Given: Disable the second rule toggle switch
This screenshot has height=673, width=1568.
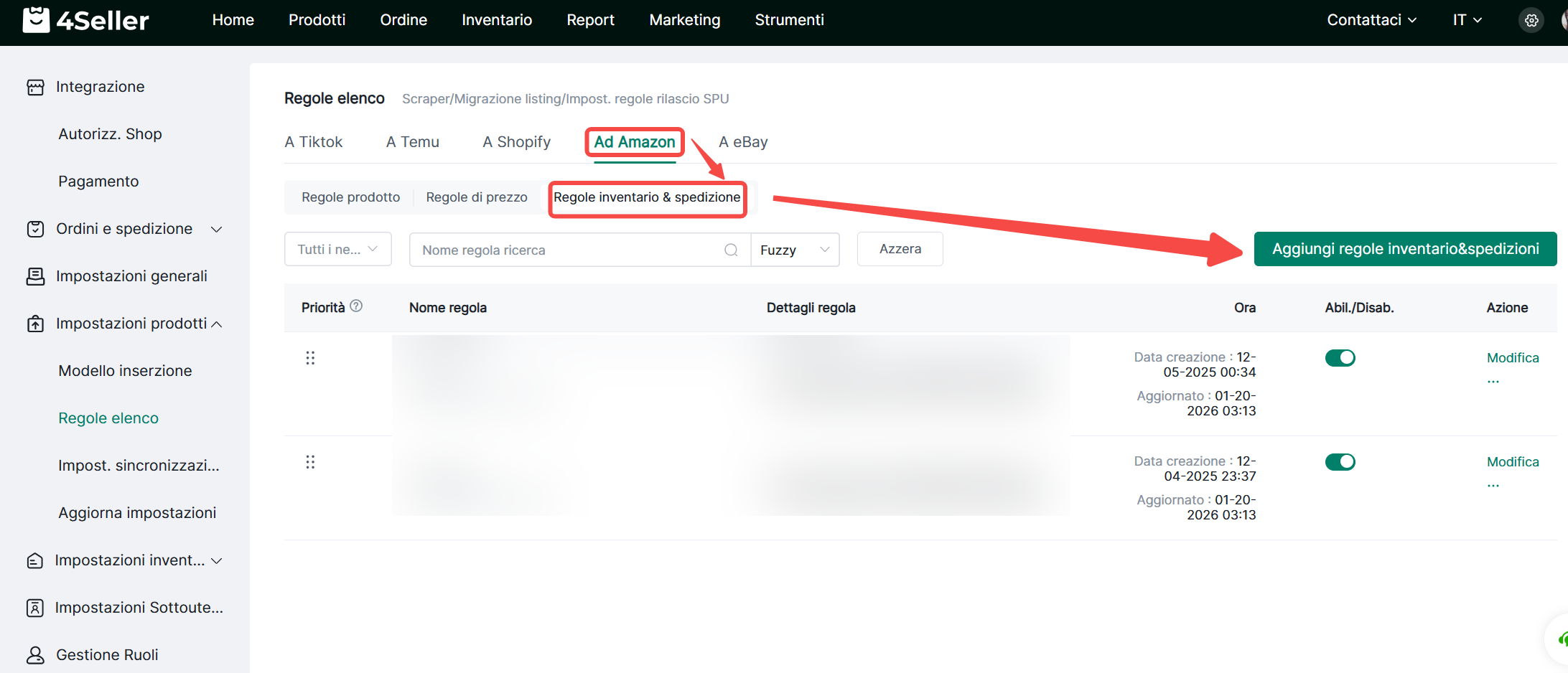Looking at the screenshot, I should [1340, 462].
